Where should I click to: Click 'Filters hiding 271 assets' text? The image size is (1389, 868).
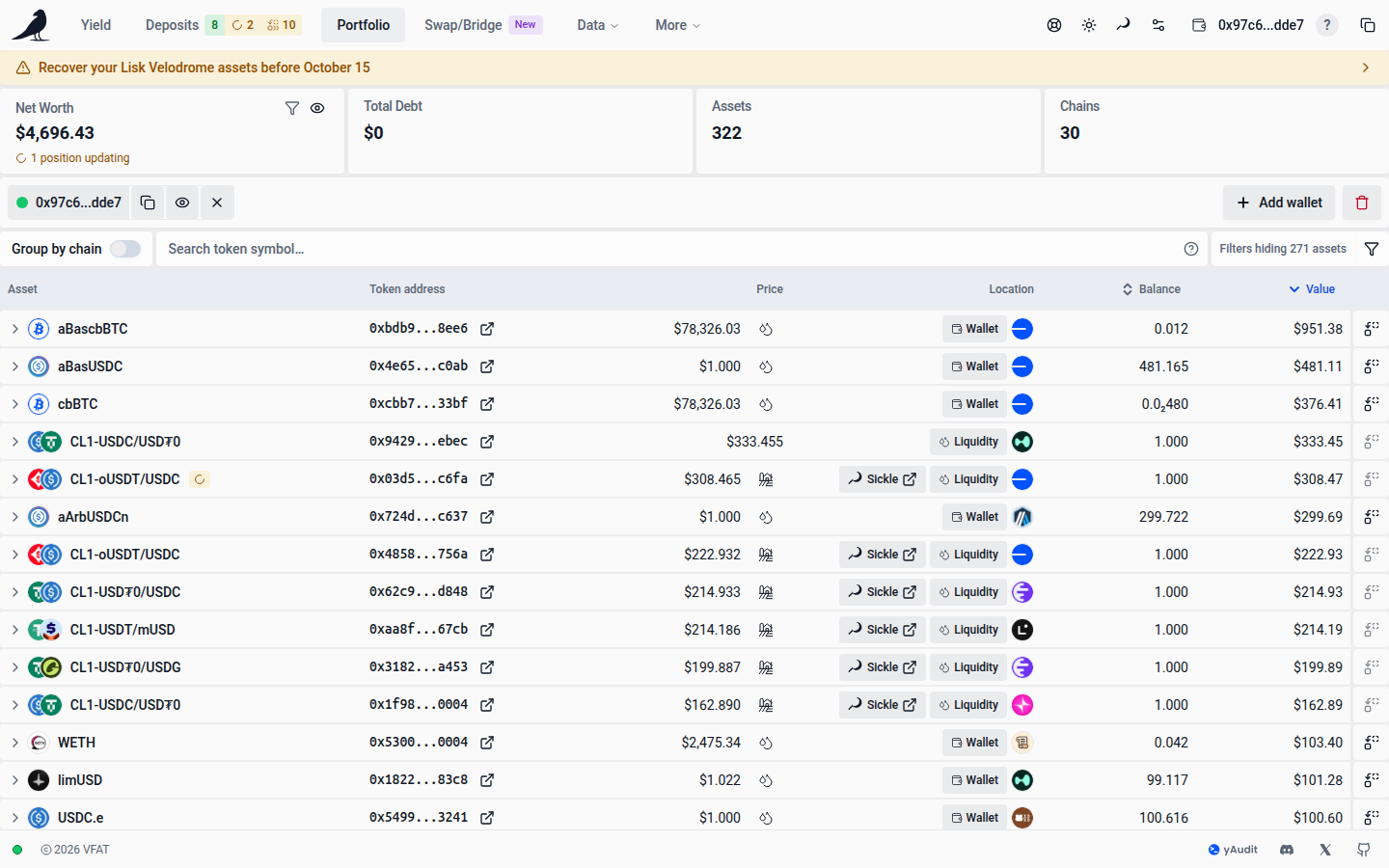[1283, 249]
